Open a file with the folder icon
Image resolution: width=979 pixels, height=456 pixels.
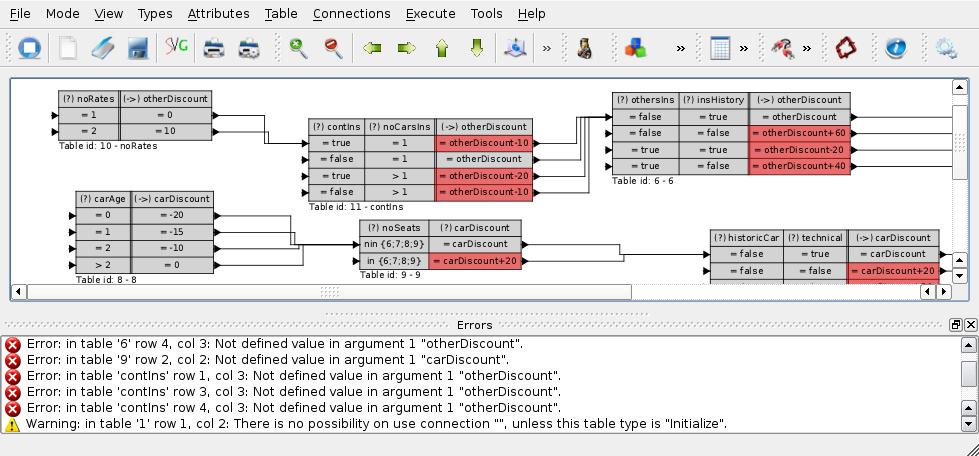point(103,48)
